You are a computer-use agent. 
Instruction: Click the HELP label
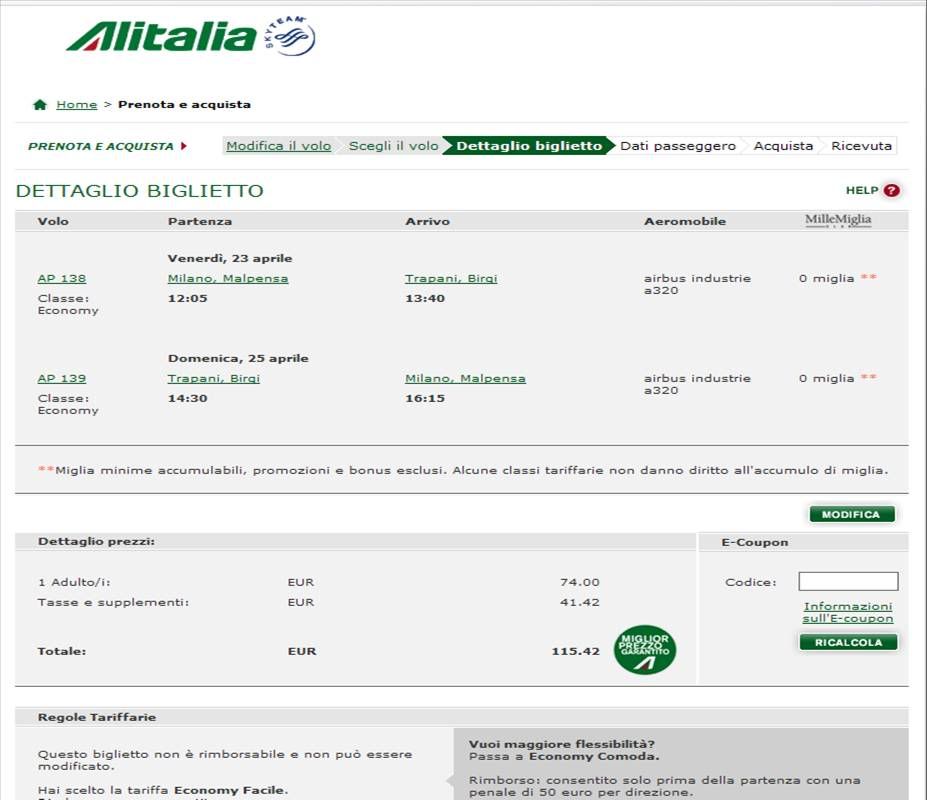click(862, 190)
